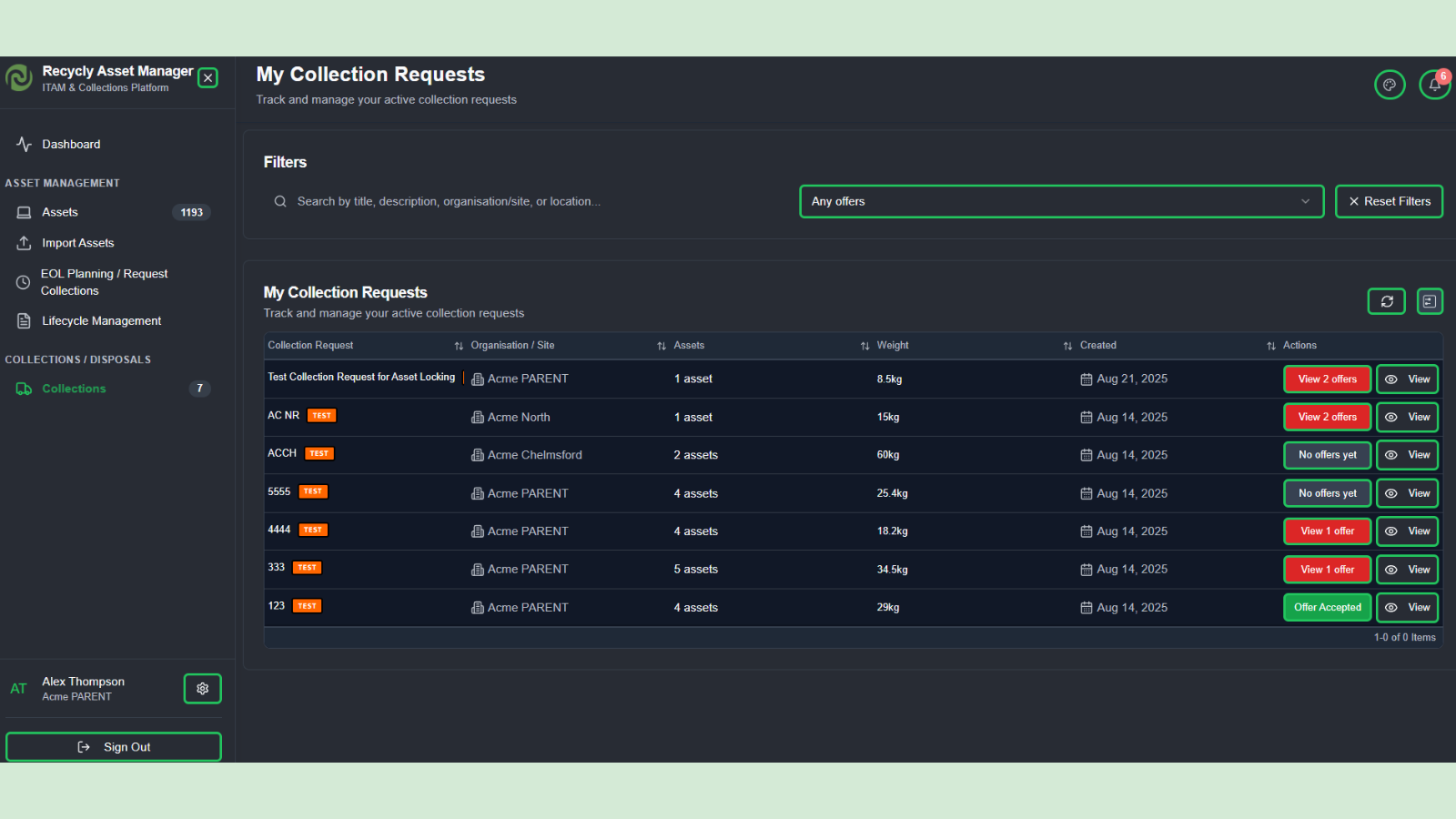Sort table by Weight column

tap(892, 346)
